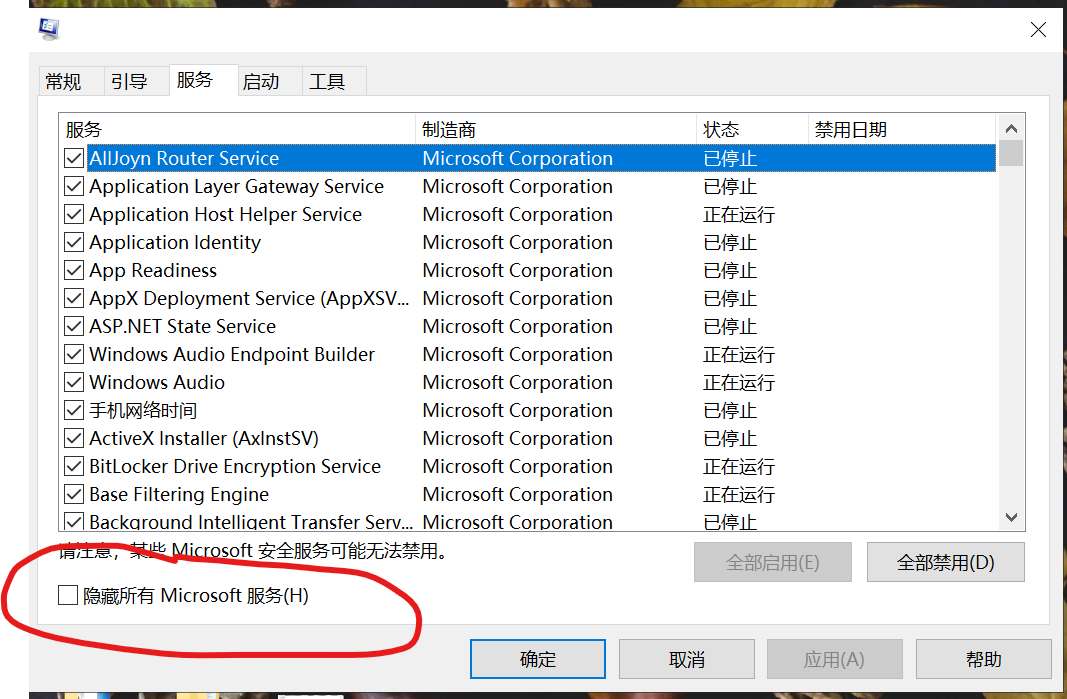This screenshot has height=699, width=1067.
Task: Sort by the 制造商 column header
Action: tap(555, 129)
